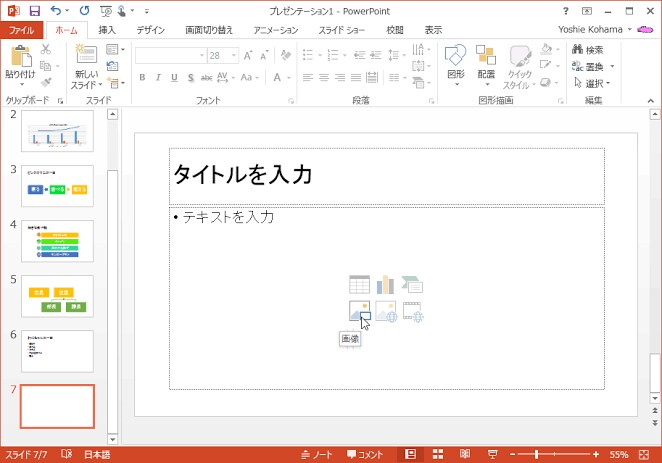Decrease font size button

pos(264,55)
